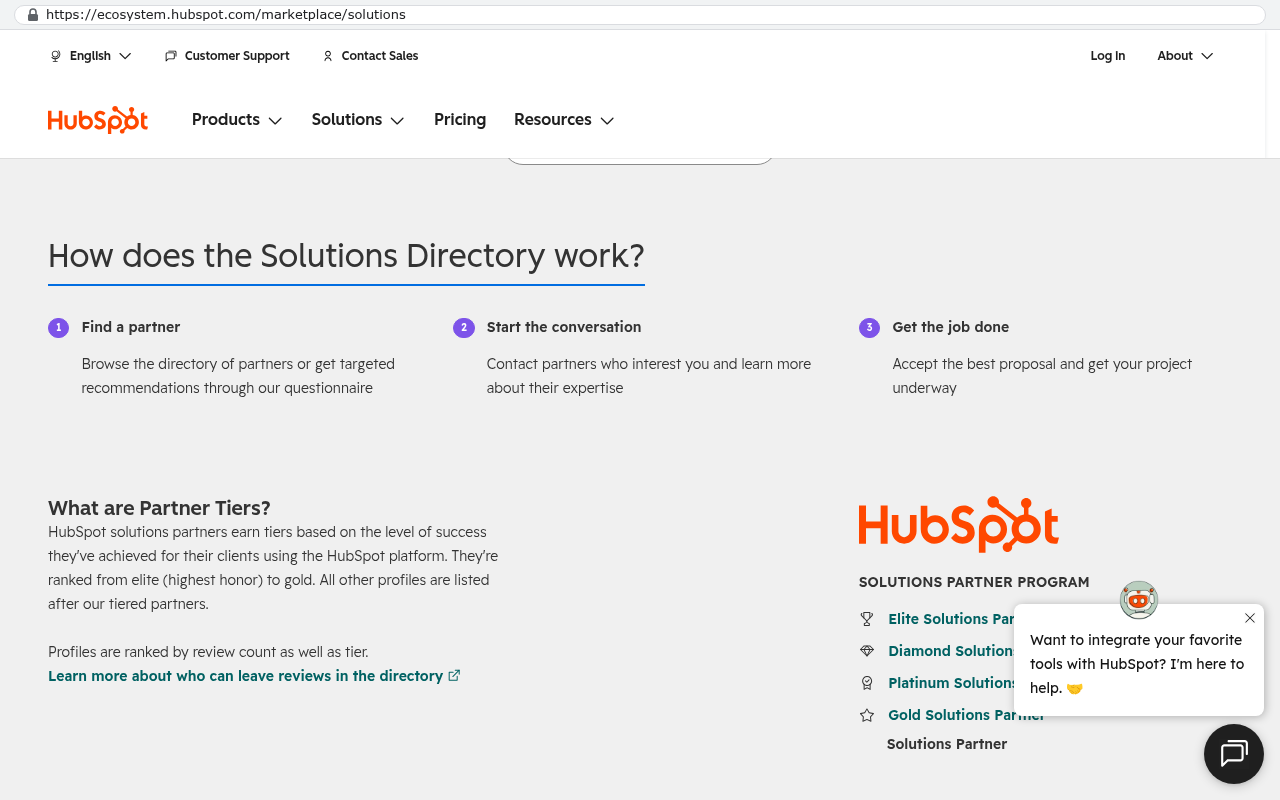Viewport: 1280px width, 800px height.
Task: Click the chat prompt message text
Action: pyautogui.click(x=1137, y=664)
